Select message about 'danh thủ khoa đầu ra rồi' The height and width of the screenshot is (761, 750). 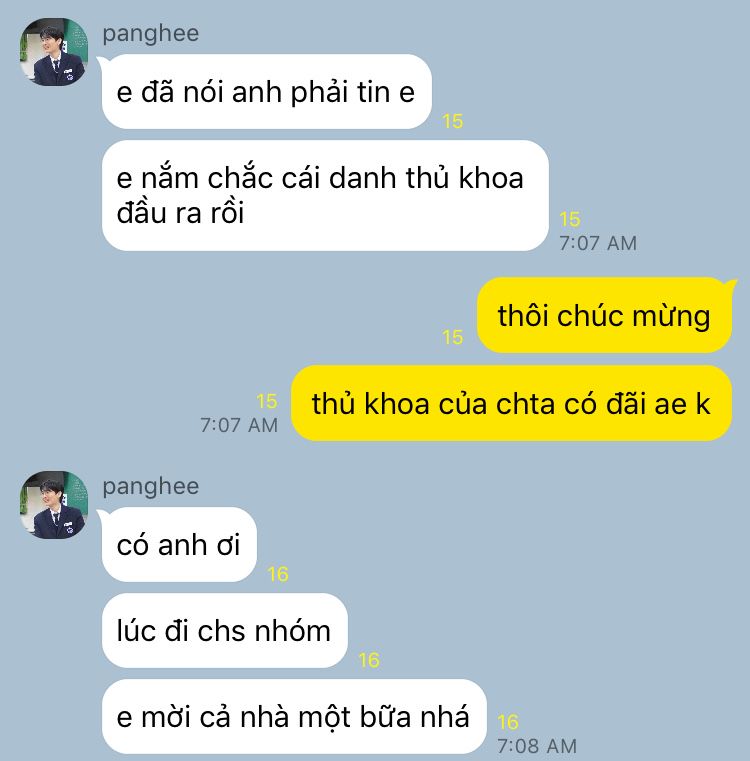(325, 196)
